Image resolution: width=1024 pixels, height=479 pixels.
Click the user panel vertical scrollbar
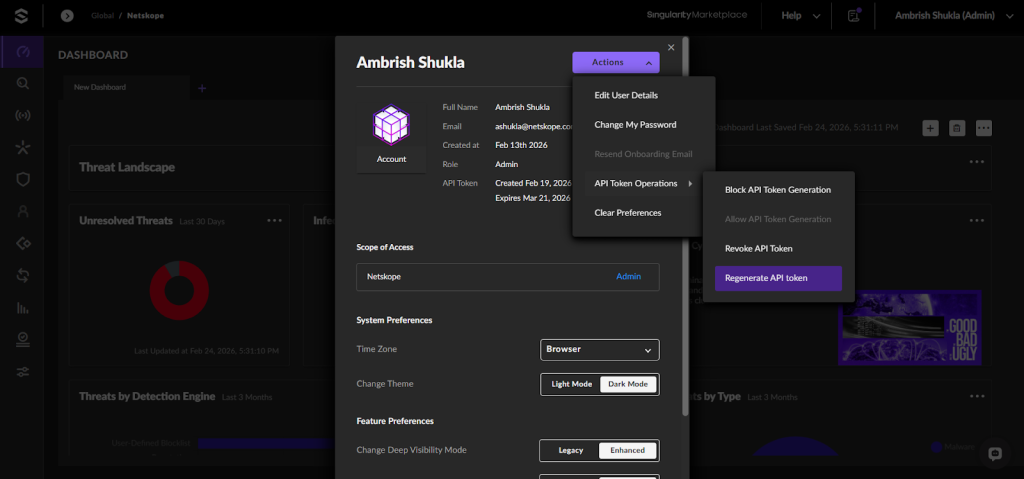(x=684, y=225)
